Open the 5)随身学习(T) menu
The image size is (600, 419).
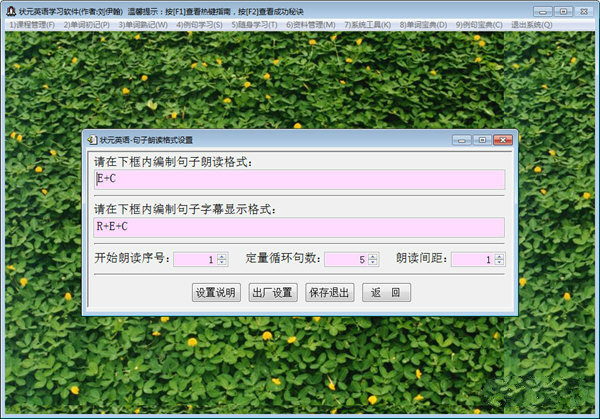[x=254, y=25]
